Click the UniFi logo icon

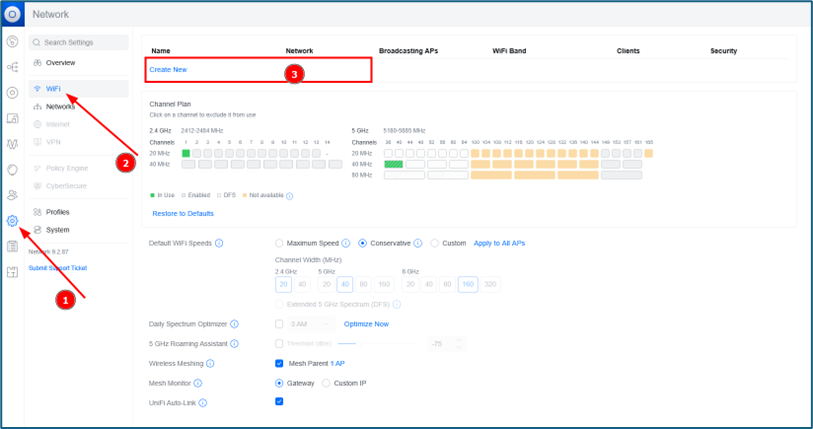pyautogui.click(x=13, y=14)
